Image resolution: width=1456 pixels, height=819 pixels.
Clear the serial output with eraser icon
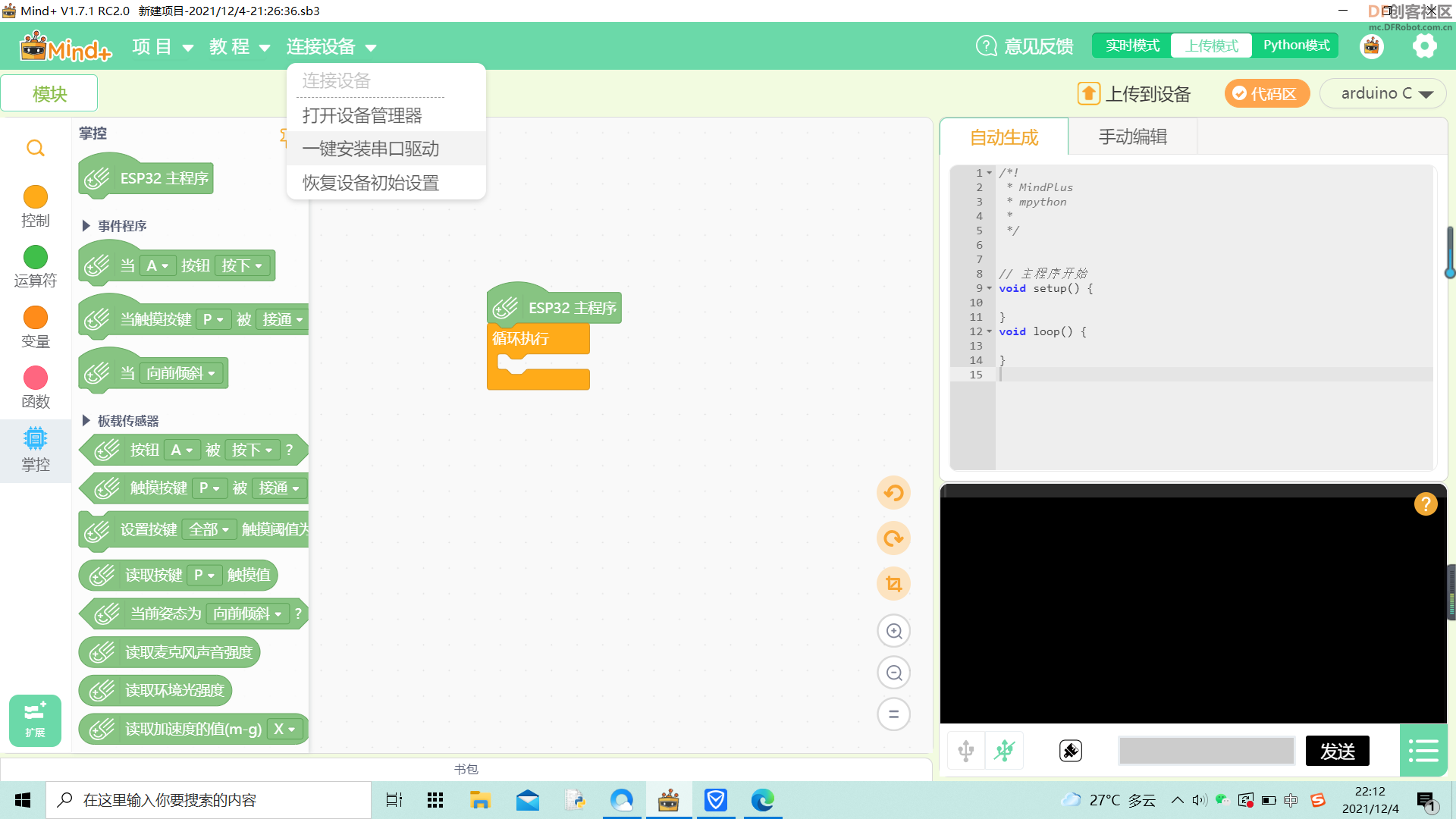(1070, 751)
